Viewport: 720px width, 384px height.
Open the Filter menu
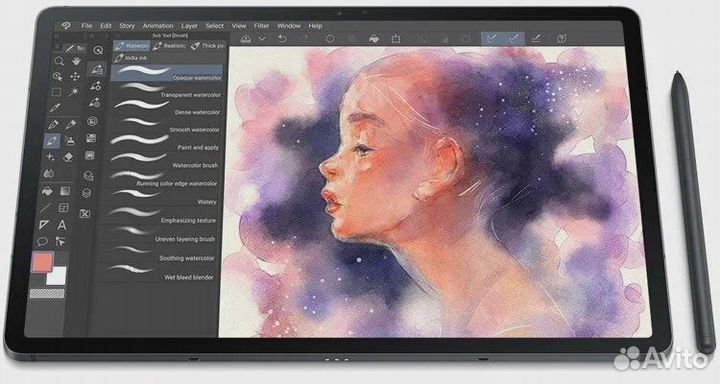point(261,26)
